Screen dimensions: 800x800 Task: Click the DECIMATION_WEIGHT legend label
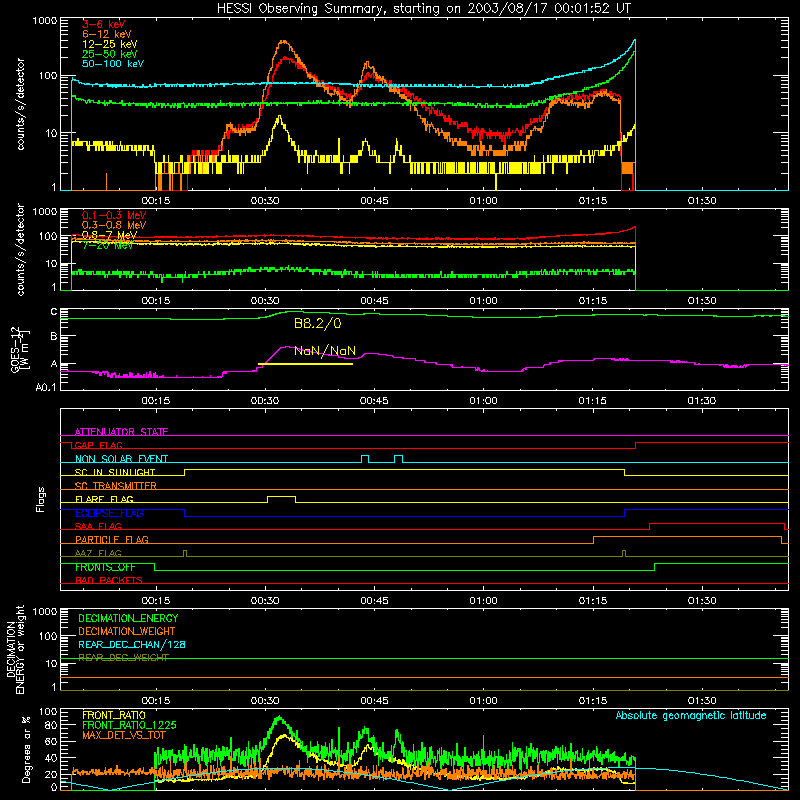coord(127,631)
